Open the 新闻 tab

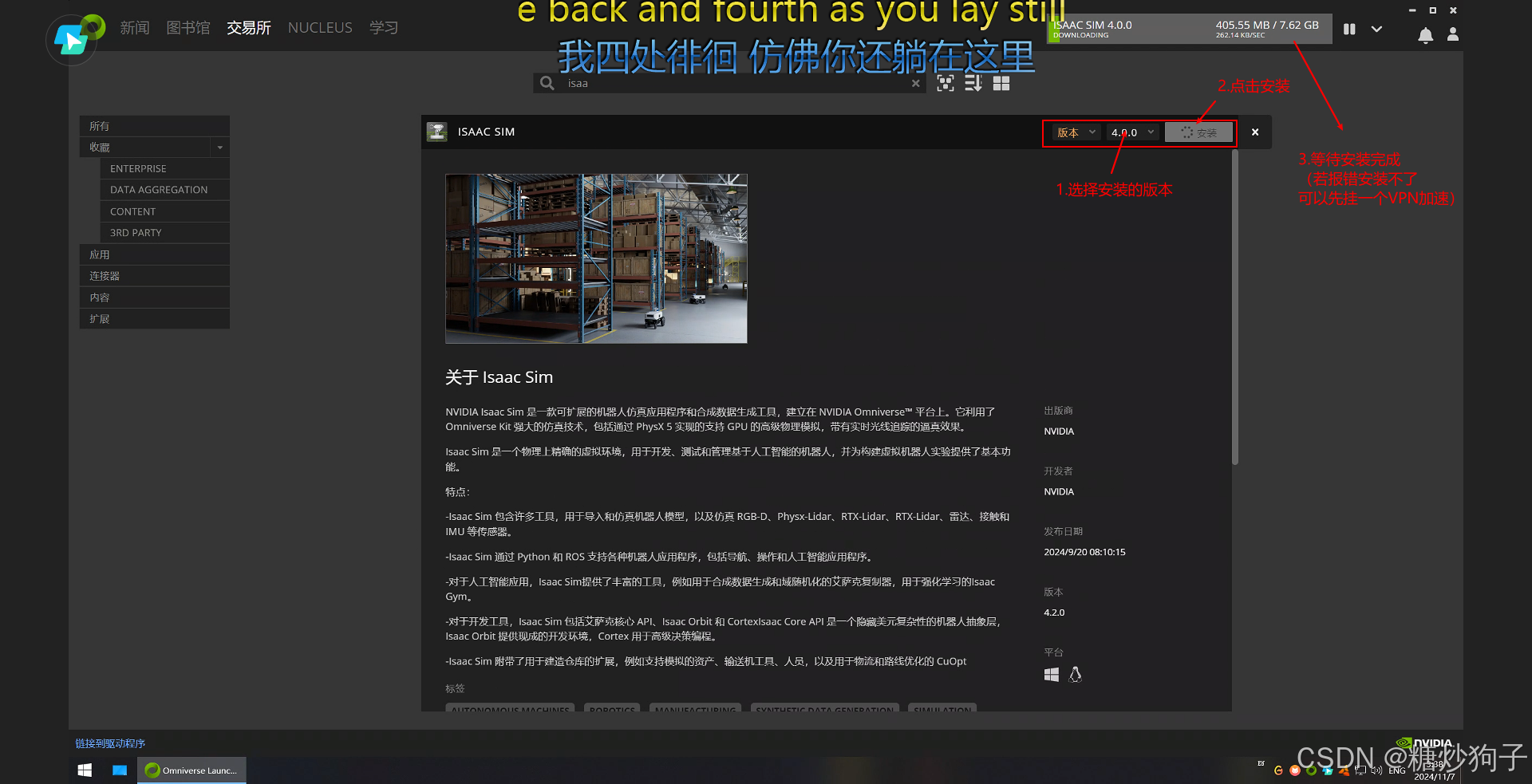pos(135,28)
